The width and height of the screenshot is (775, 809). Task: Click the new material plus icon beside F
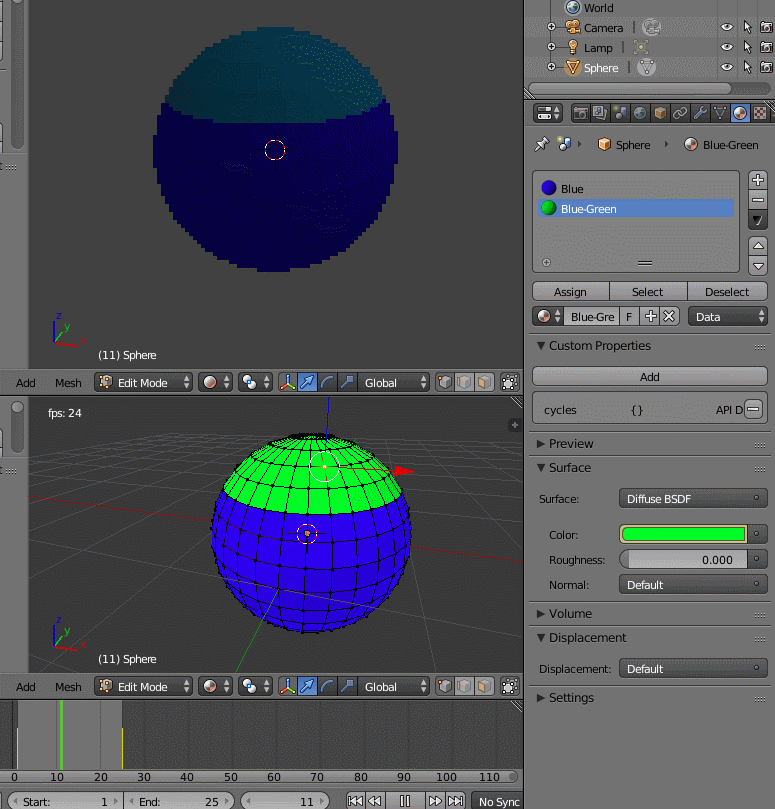point(650,316)
